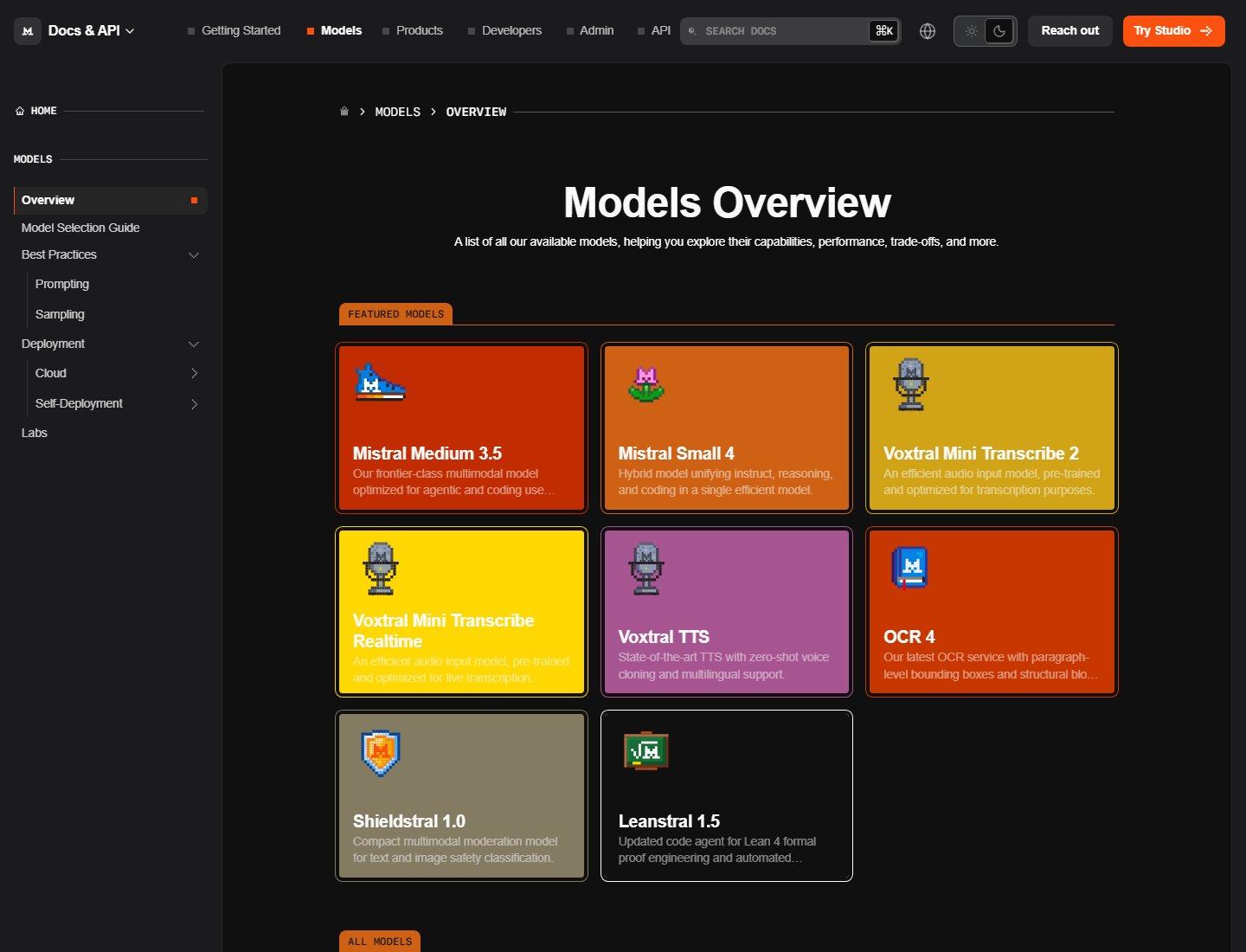Open the Voxtral TTS title
Viewport: 1246px width, 952px height.
tap(664, 637)
